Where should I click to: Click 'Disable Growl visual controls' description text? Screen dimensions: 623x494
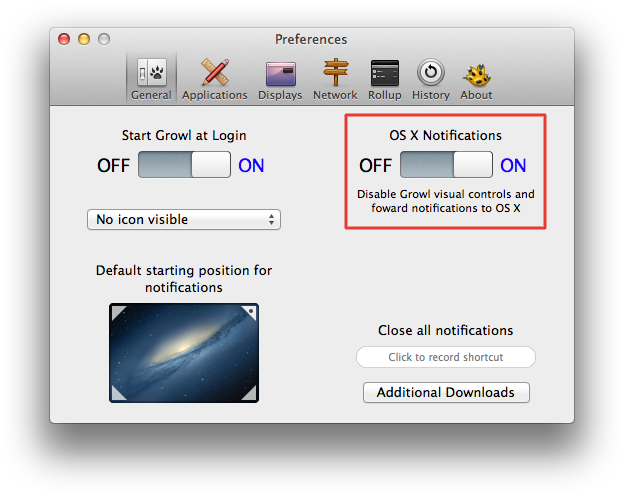pyautogui.click(x=446, y=201)
